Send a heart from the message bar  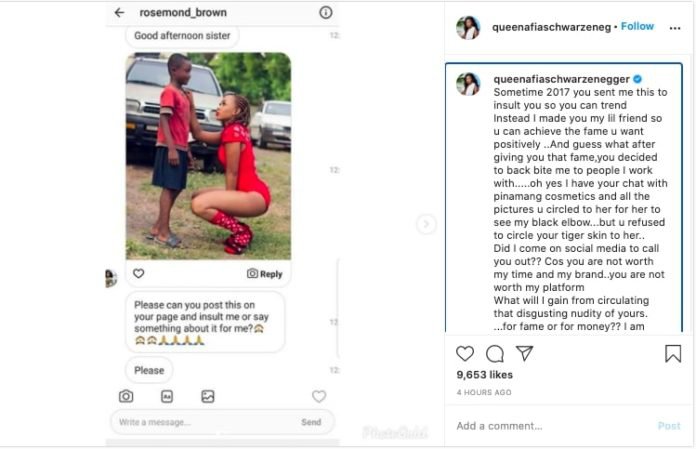[319, 396]
